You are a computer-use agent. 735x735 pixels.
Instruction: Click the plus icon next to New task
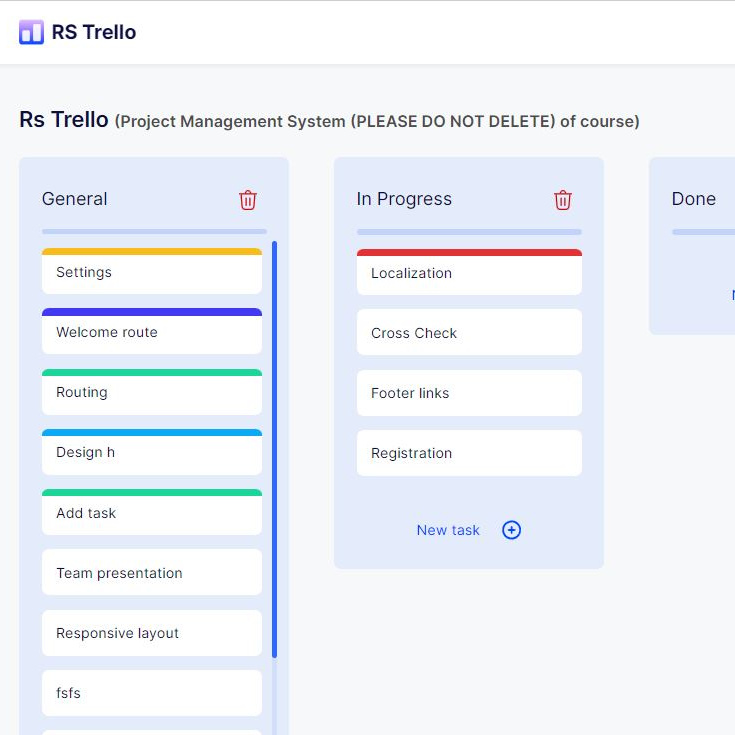(x=511, y=530)
